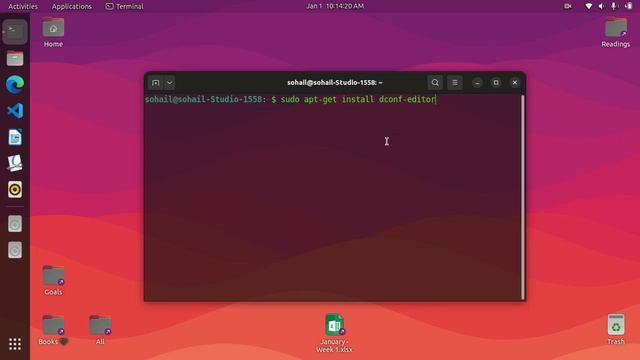Click the screen recording indicator icon
The height and width of the screenshot is (360, 640).
point(568,6)
